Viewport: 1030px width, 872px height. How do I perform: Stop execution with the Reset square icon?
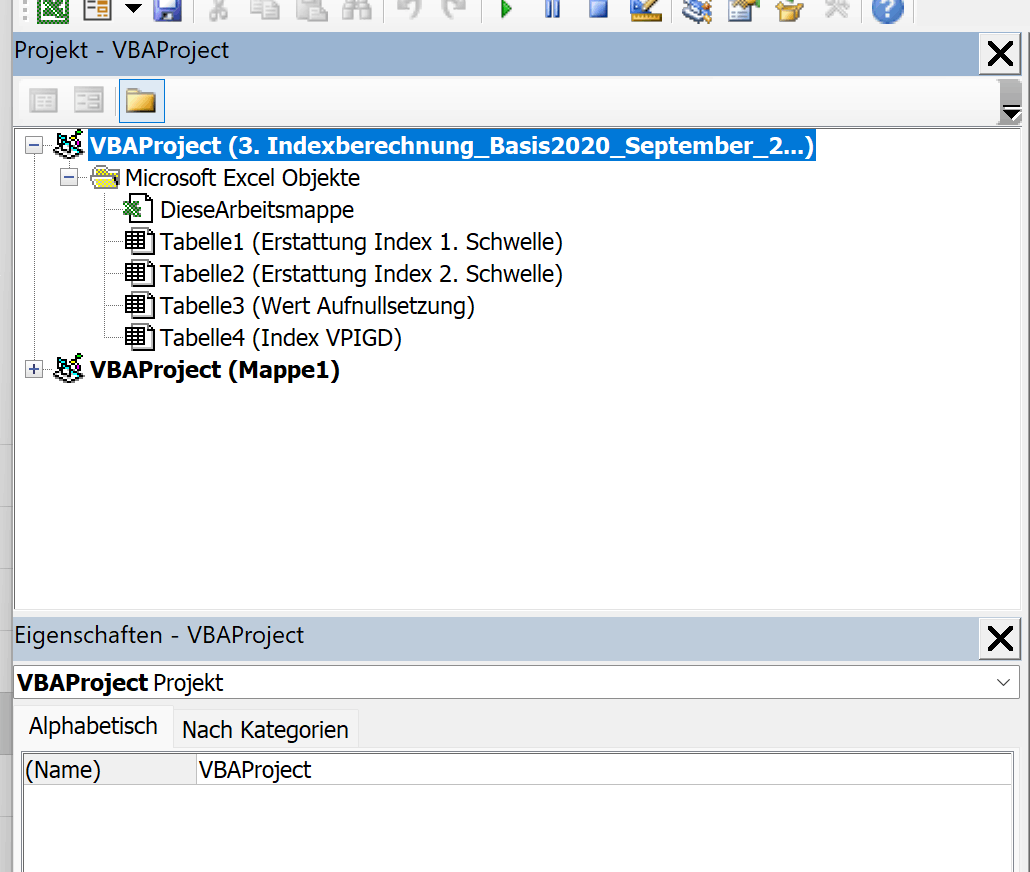pos(598,9)
